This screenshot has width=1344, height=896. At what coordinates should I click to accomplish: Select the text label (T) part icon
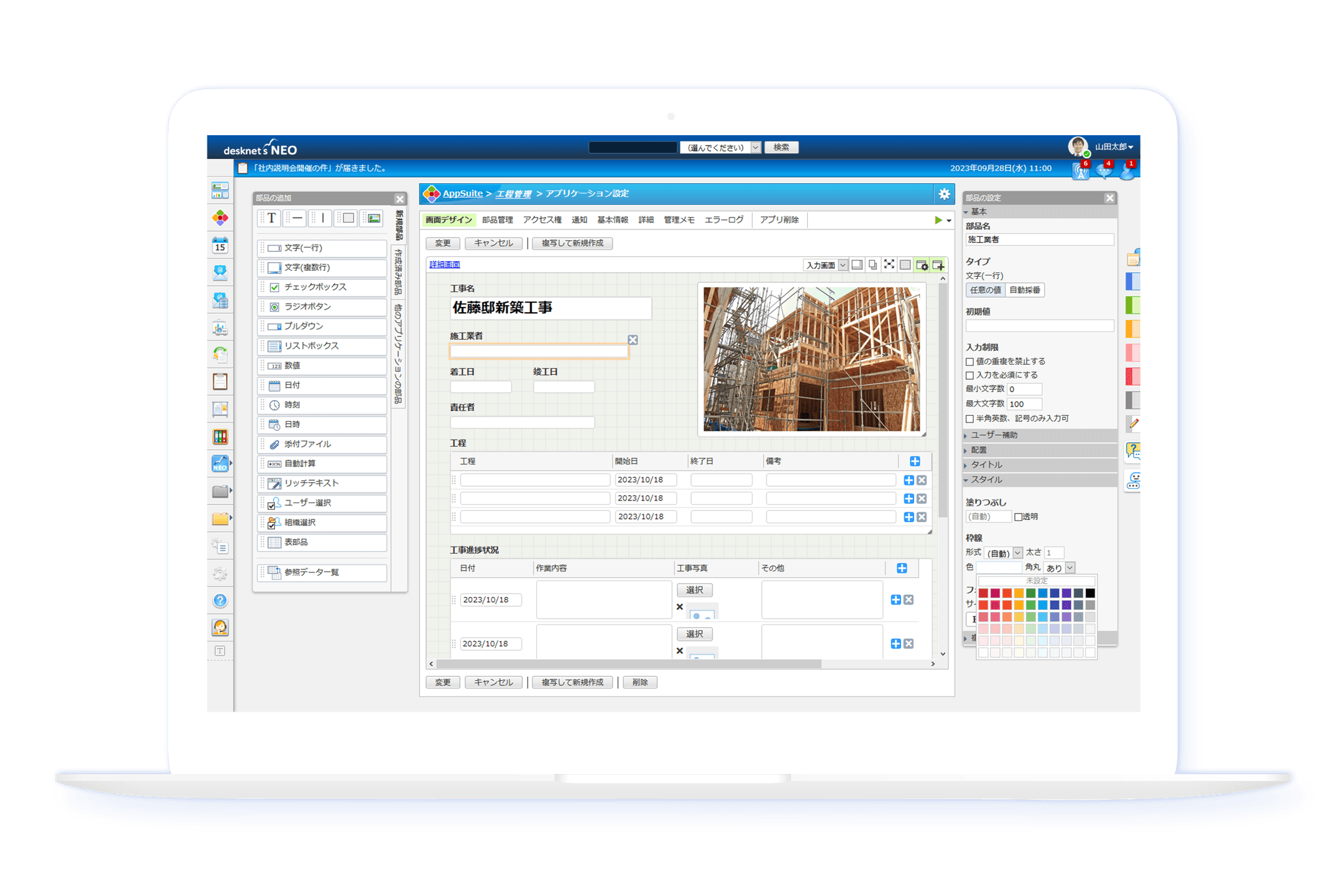(271, 218)
